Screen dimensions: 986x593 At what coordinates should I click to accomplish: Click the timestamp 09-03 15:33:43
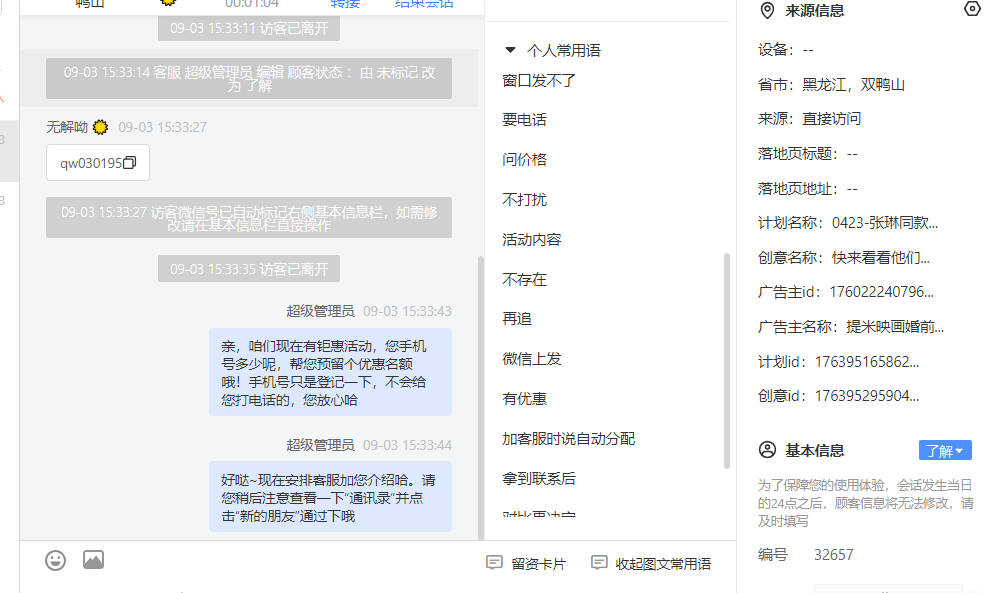tap(407, 311)
